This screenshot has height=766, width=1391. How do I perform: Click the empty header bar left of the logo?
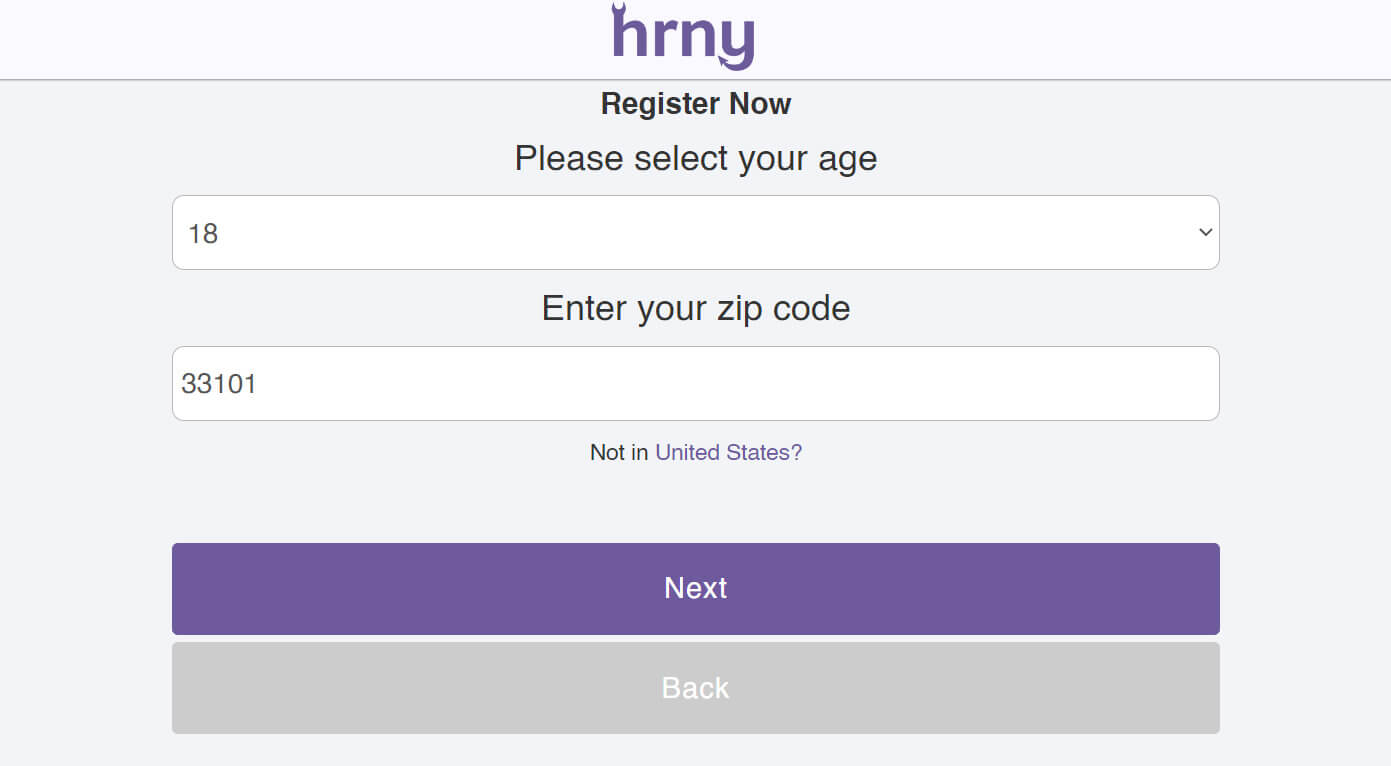click(x=300, y=38)
